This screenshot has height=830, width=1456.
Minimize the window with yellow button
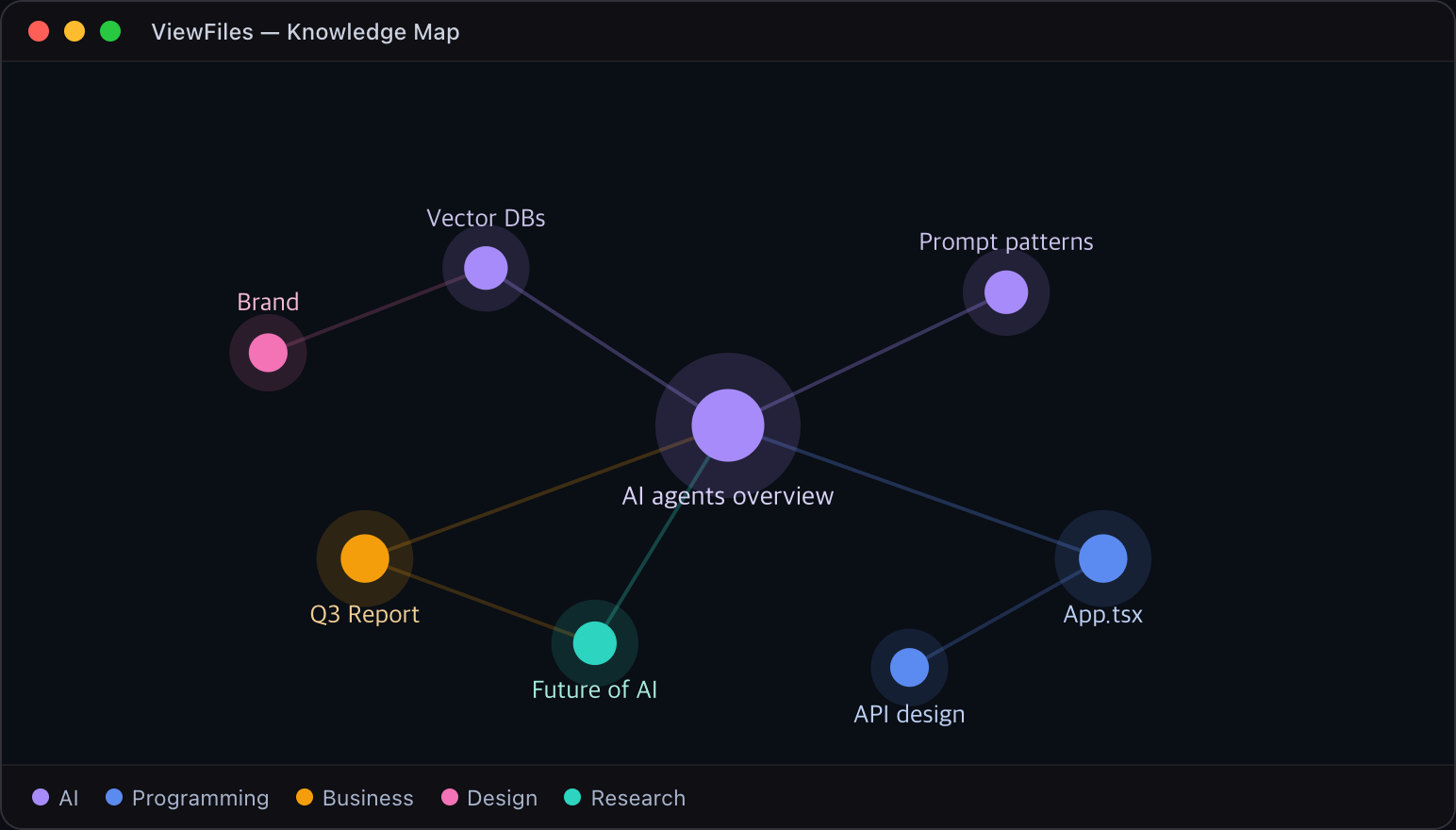tap(74, 31)
